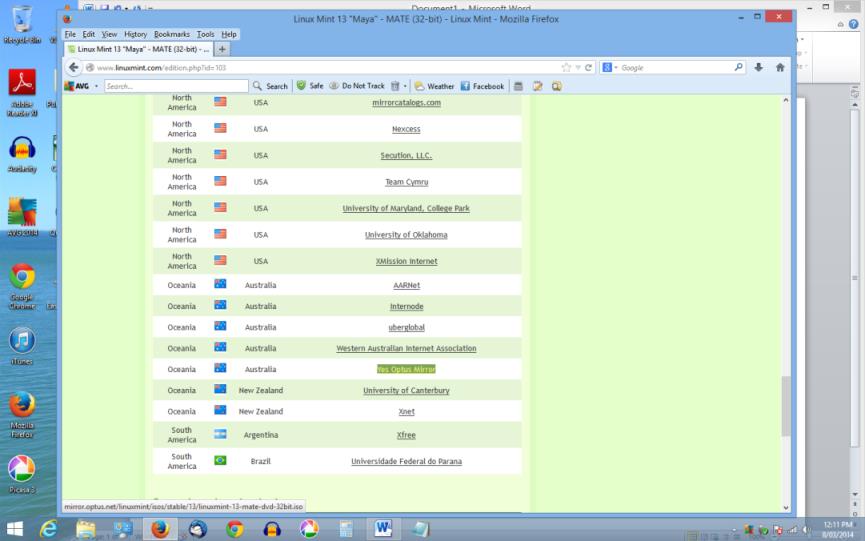Screen dimensions: 865x541
Task: Click the AVG Safe shield indicator
Action: 310,86
